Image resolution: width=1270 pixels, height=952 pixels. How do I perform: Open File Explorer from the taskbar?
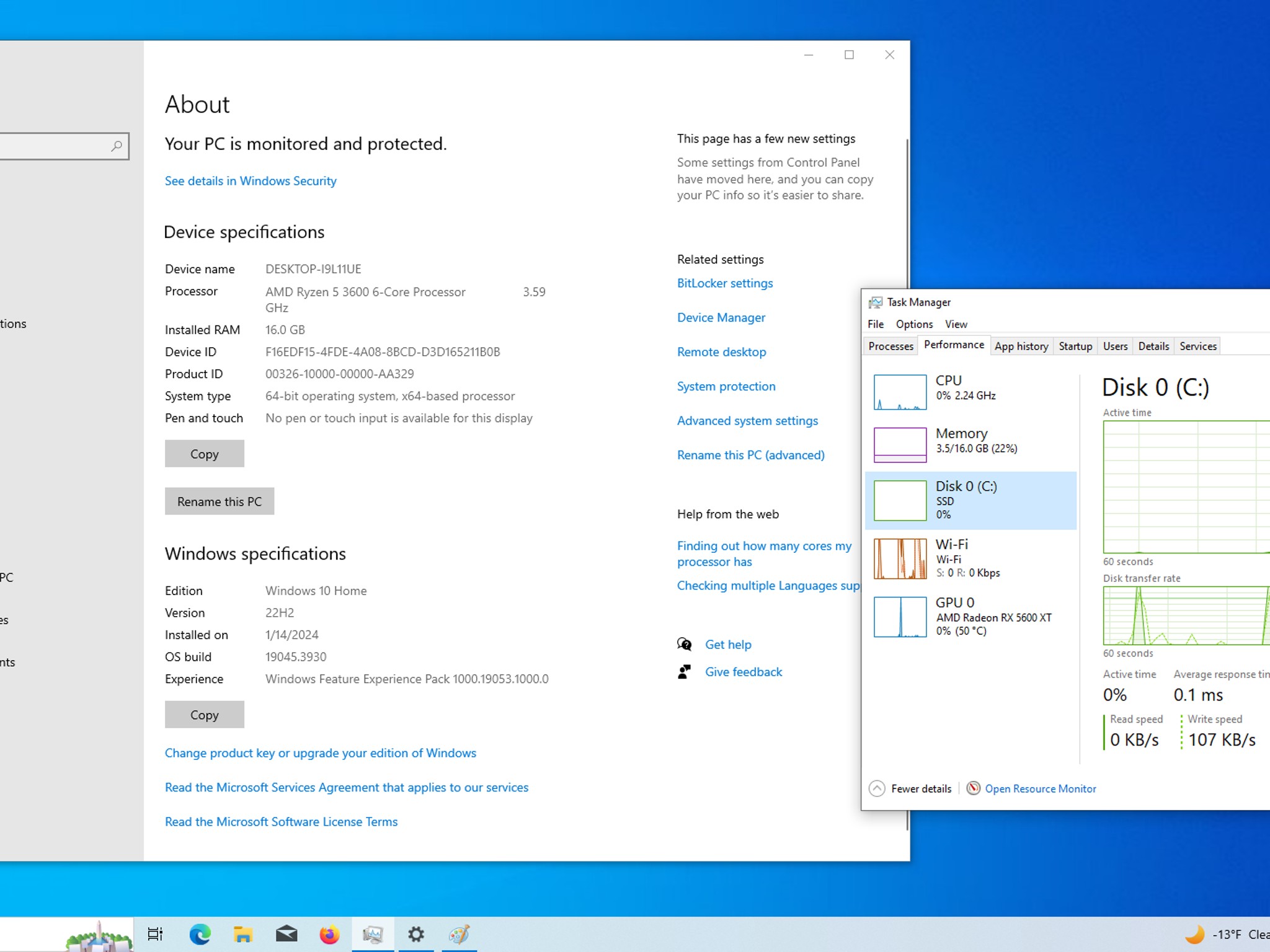242,934
